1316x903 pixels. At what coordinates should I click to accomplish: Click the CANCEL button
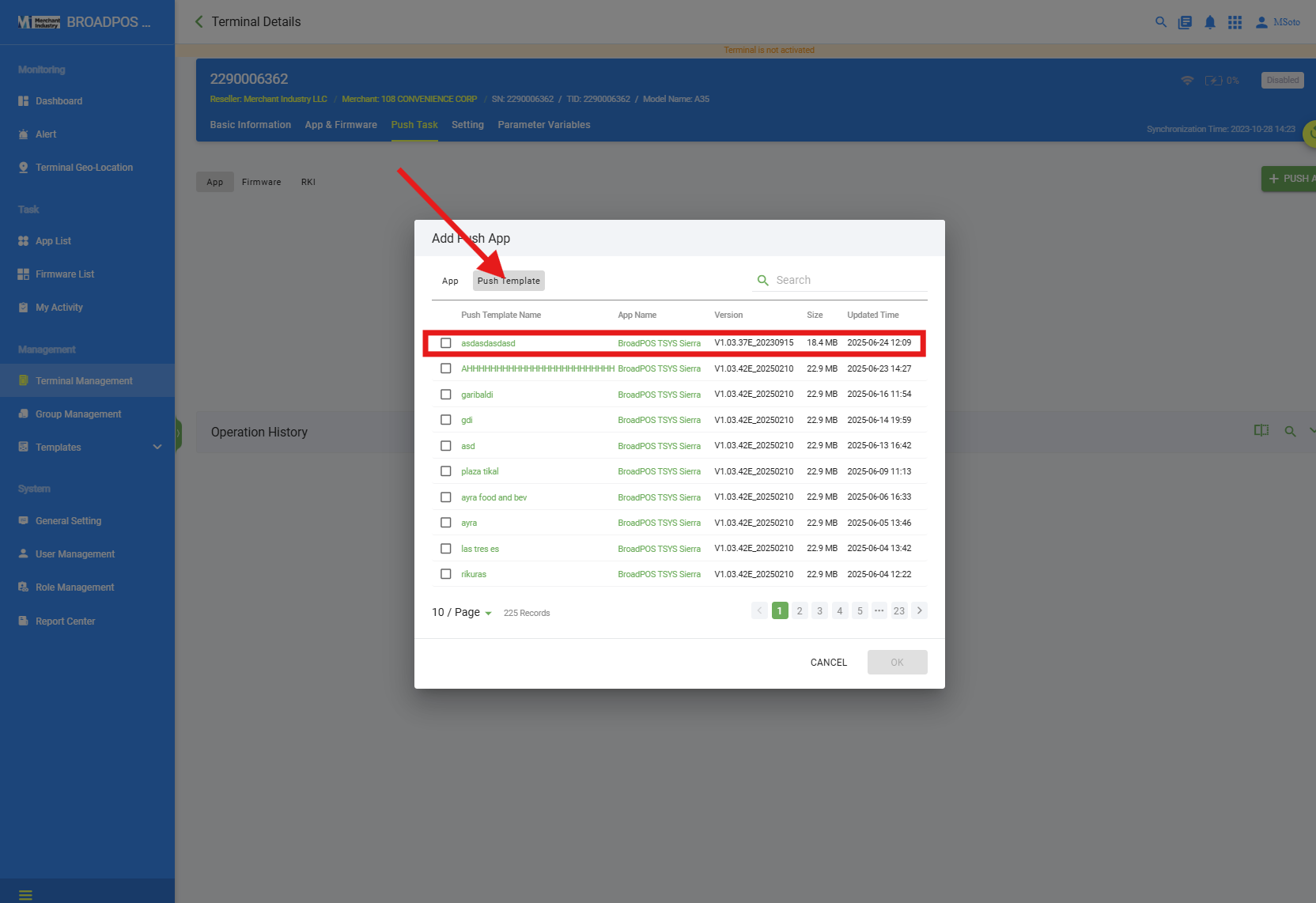[x=829, y=663]
